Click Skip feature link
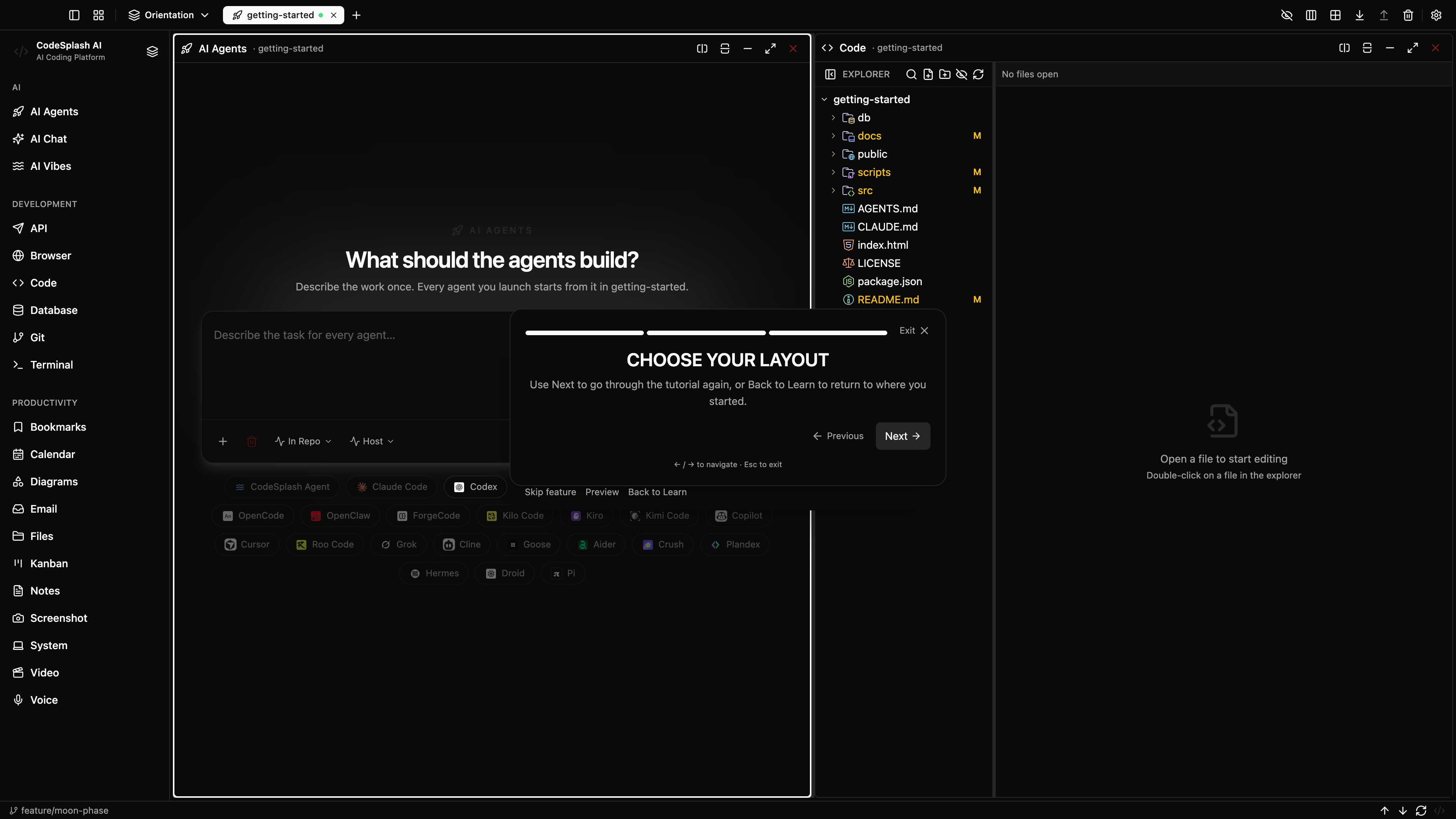The width and height of the screenshot is (1456, 819). pyautogui.click(x=550, y=492)
